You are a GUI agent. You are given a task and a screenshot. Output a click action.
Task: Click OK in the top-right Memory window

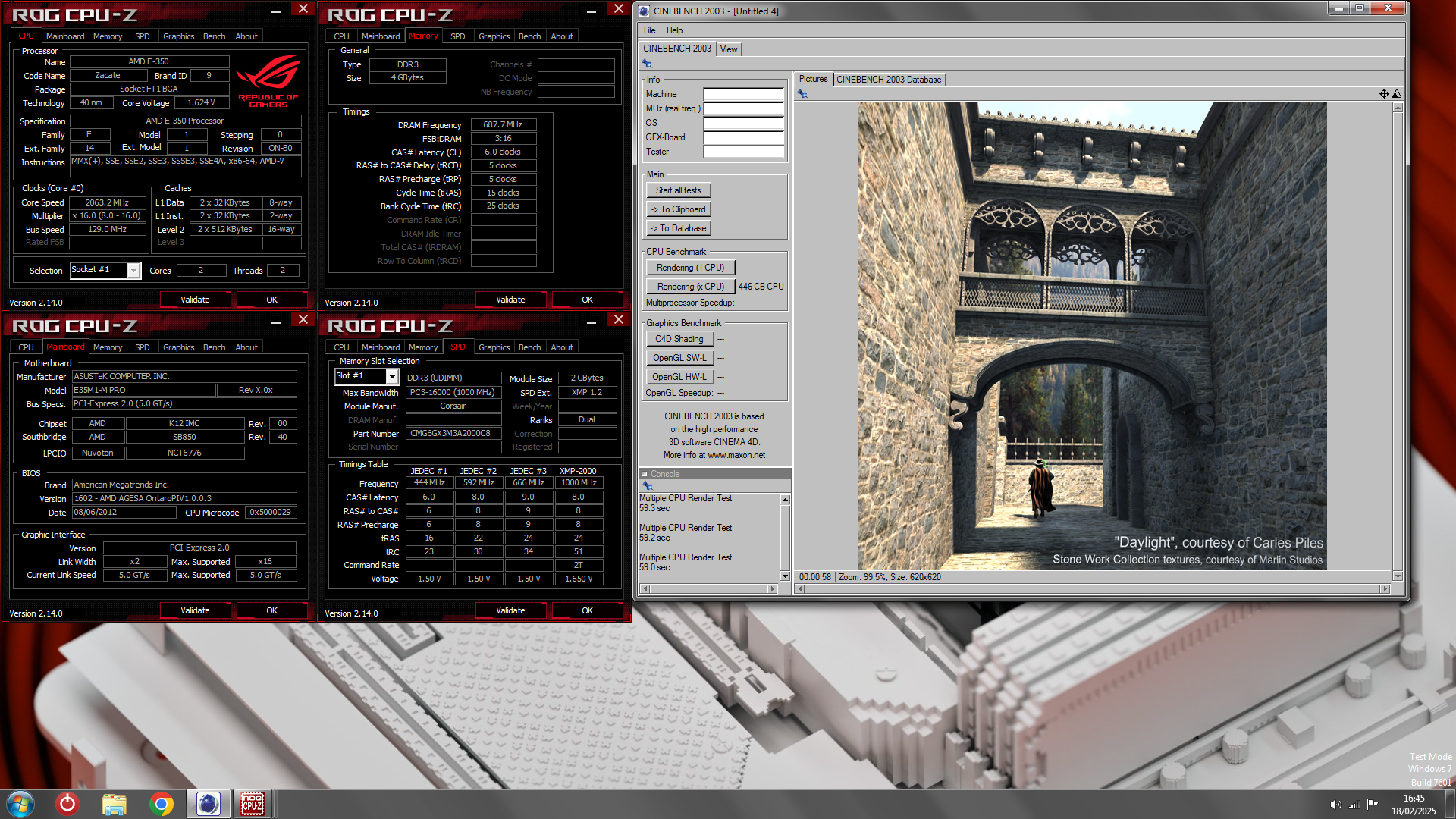coord(588,300)
